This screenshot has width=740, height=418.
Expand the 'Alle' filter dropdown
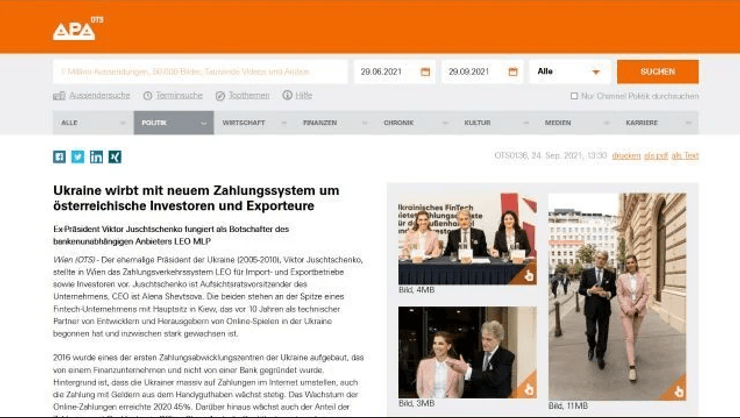point(569,72)
